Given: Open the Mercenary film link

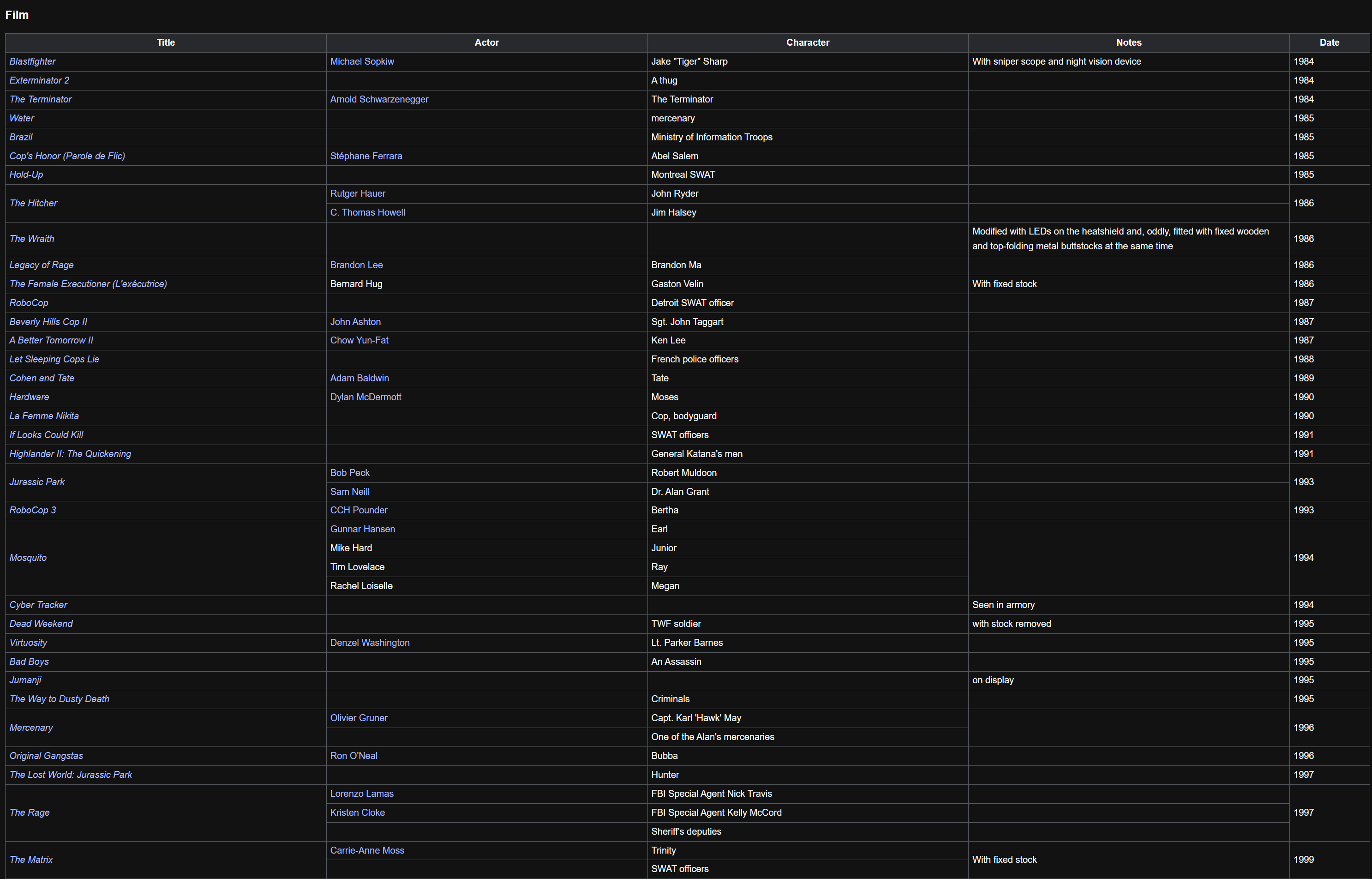Looking at the screenshot, I should coord(31,728).
